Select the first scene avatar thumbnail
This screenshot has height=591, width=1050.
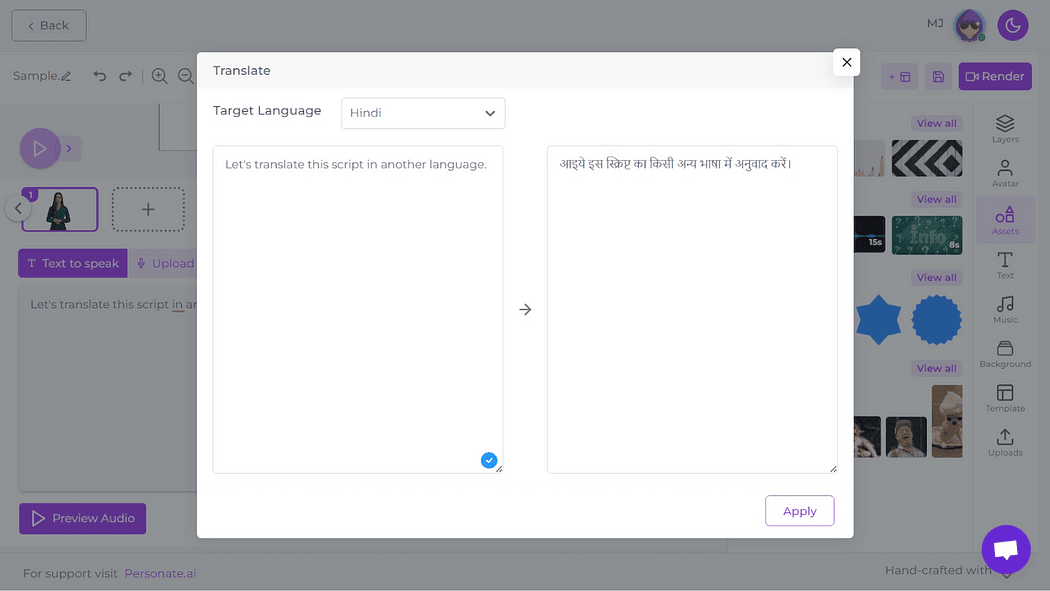[60, 210]
